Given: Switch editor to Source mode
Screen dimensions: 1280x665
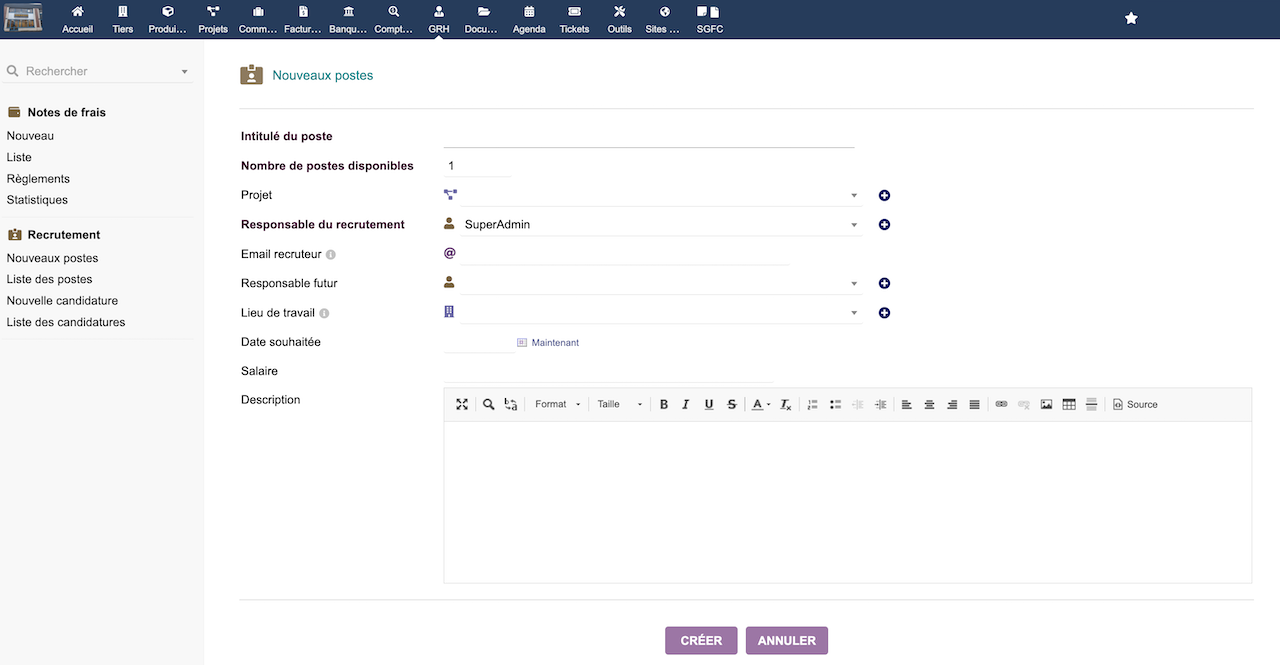Looking at the screenshot, I should click(1135, 404).
